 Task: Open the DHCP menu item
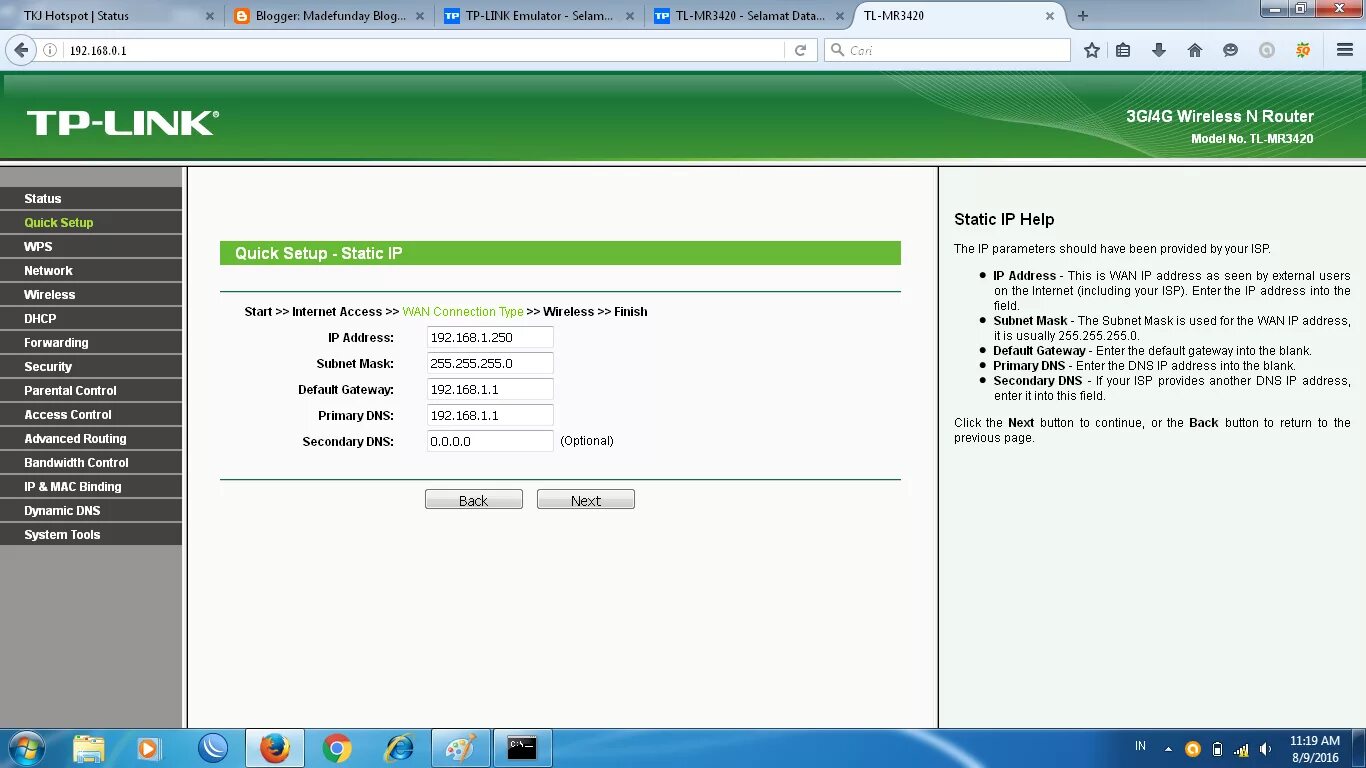91,319
